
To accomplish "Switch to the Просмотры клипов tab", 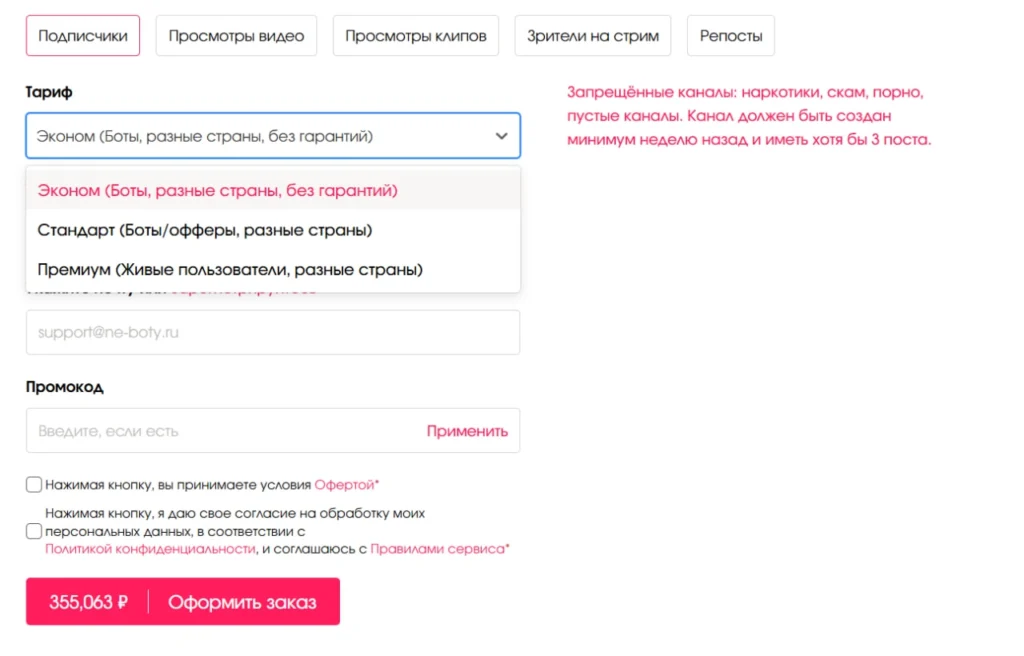I will pyautogui.click(x=415, y=34).
